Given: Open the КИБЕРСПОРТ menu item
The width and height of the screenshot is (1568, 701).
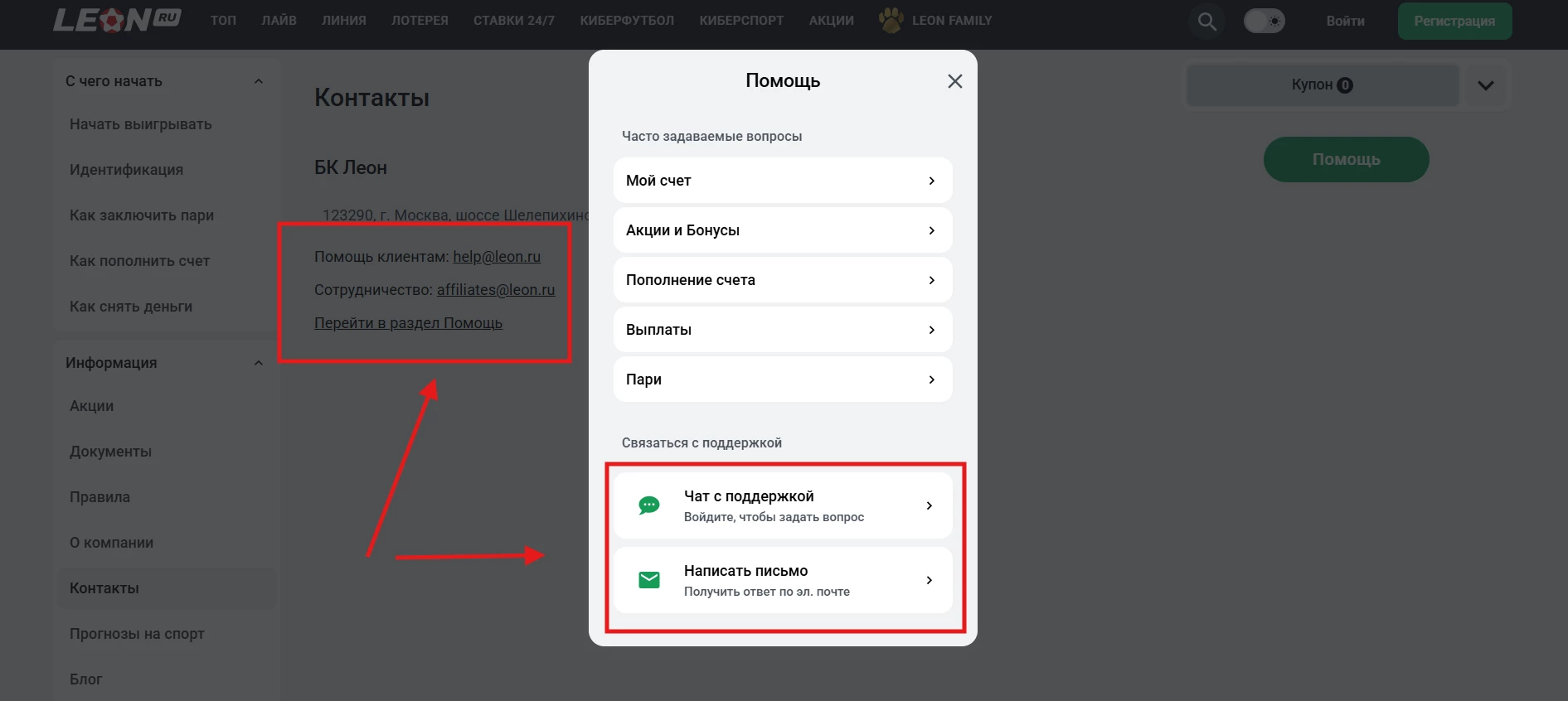Looking at the screenshot, I should point(741,21).
